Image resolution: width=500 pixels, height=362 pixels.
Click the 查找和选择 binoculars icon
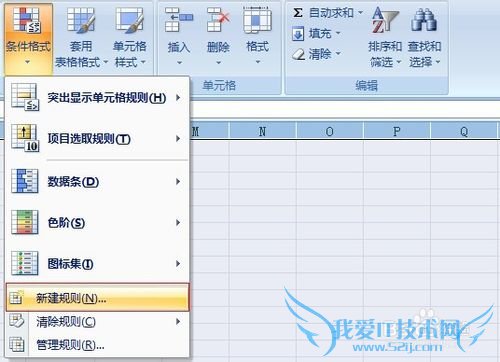[424, 20]
